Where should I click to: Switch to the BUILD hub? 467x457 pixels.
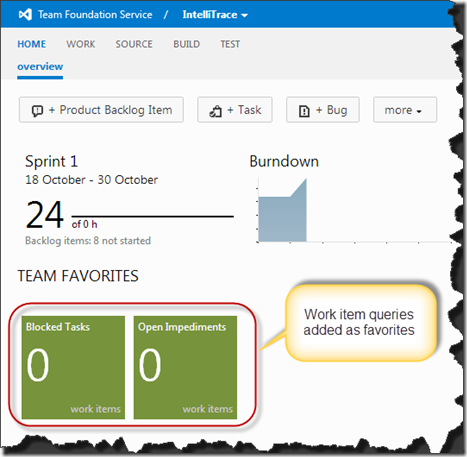pos(187,44)
